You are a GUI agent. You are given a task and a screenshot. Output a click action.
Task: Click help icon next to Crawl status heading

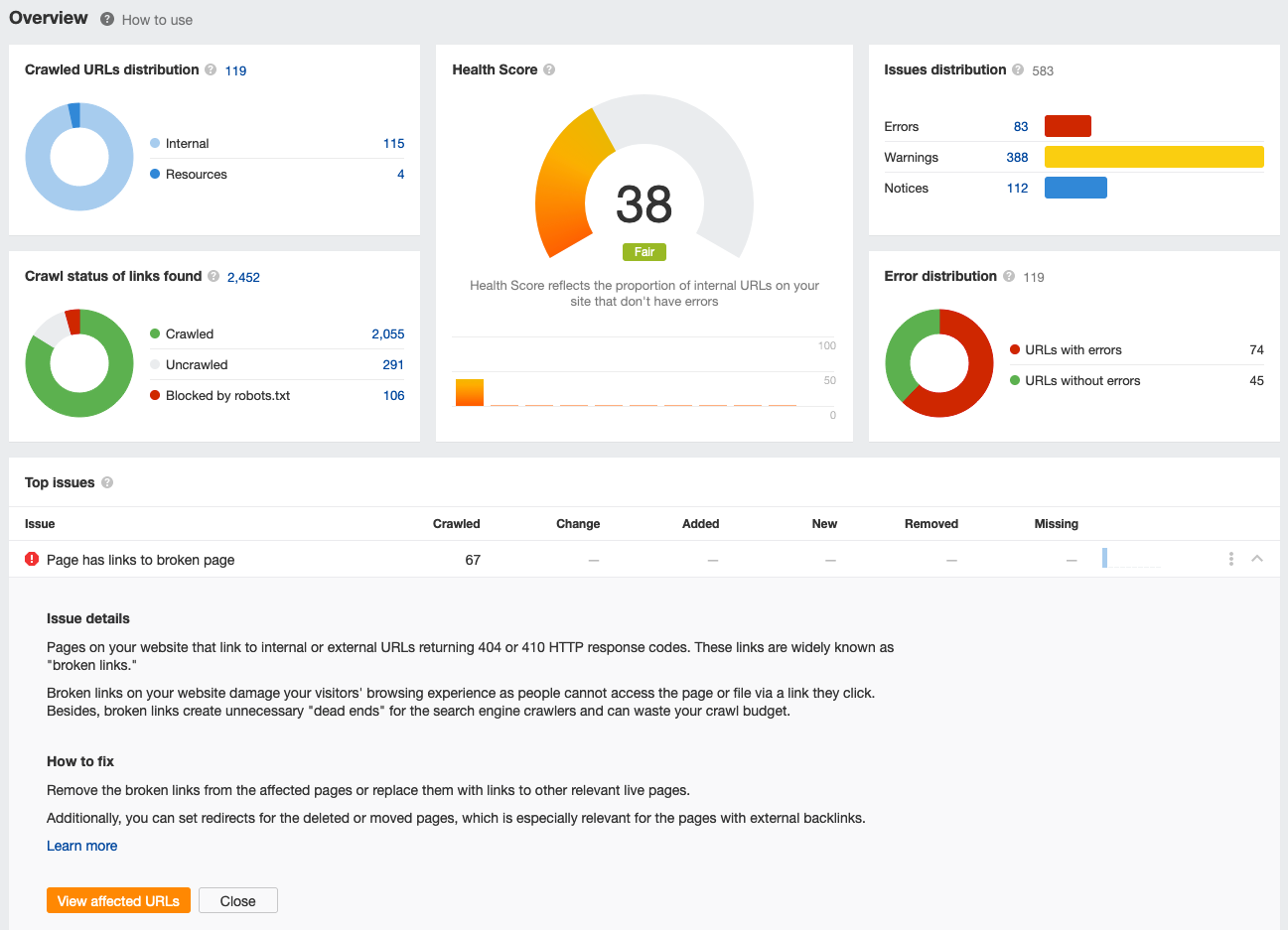[214, 276]
